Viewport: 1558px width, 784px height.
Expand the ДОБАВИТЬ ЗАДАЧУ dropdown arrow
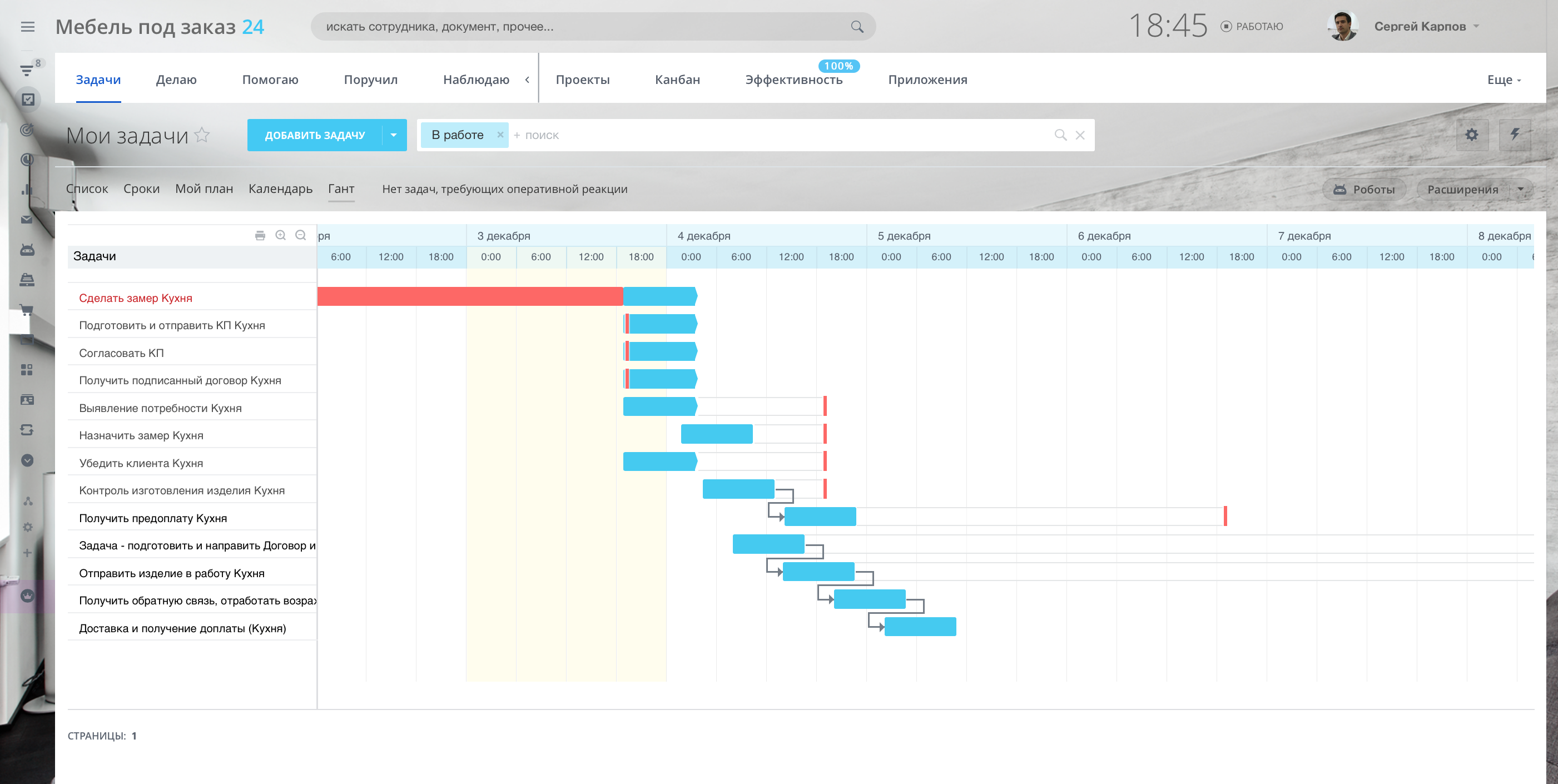click(x=394, y=135)
